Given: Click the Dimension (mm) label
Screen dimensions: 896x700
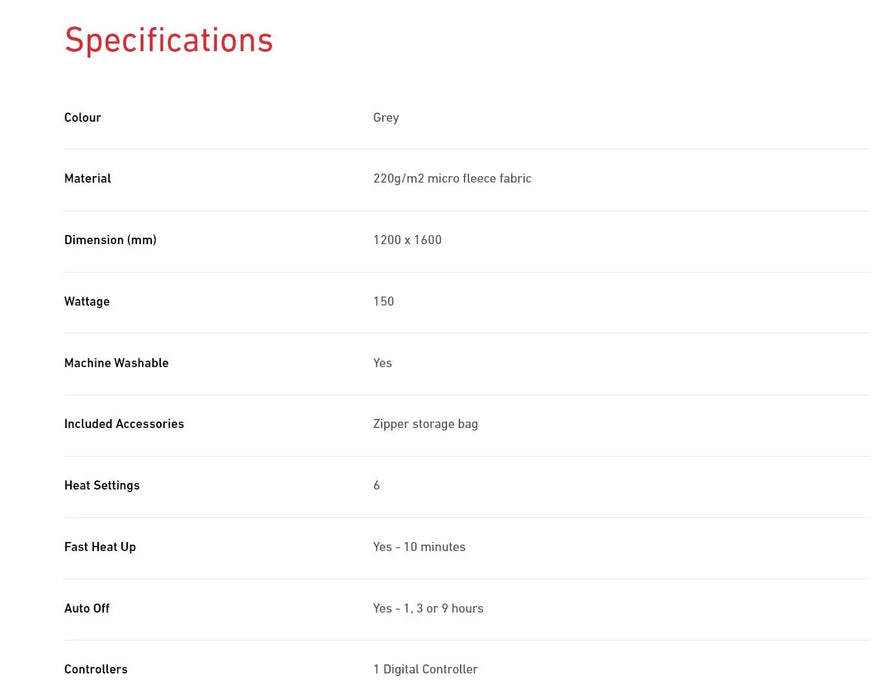Looking at the screenshot, I should click(110, 240).
